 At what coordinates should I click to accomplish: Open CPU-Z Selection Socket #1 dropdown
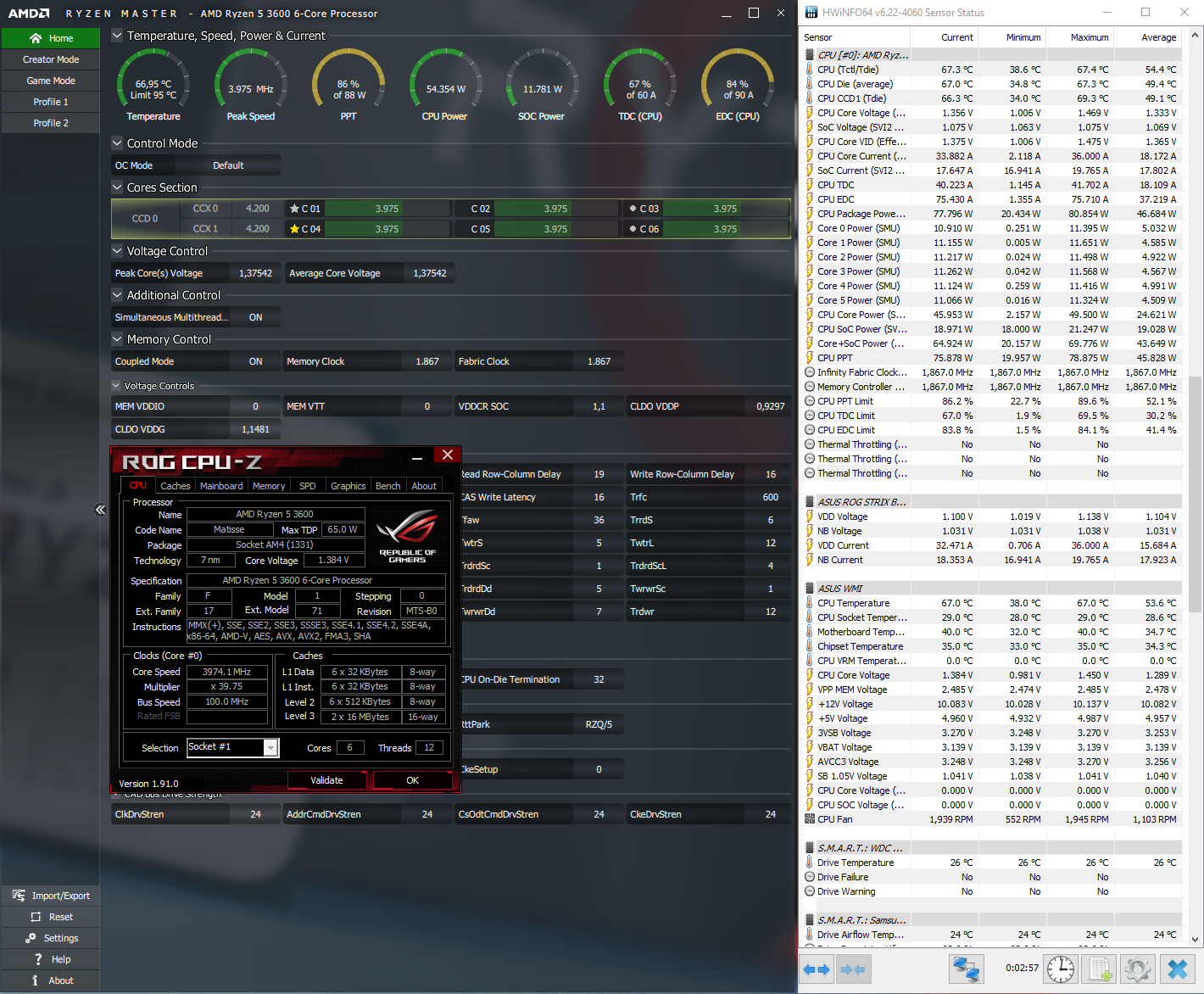coord(270,747)
